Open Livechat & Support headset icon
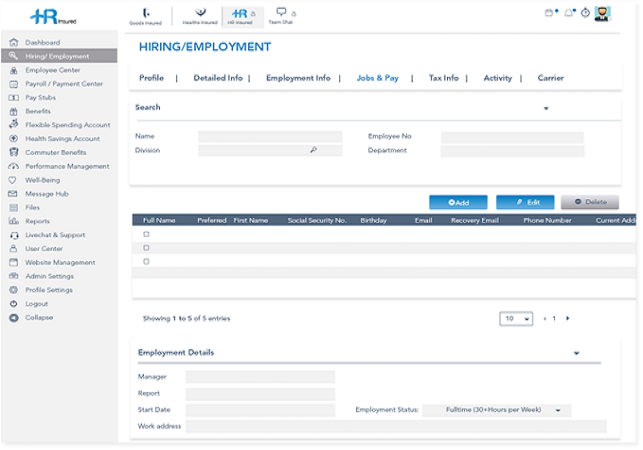Image resolution: width=643 pixels, height=450 pixels. coord(14,235)
